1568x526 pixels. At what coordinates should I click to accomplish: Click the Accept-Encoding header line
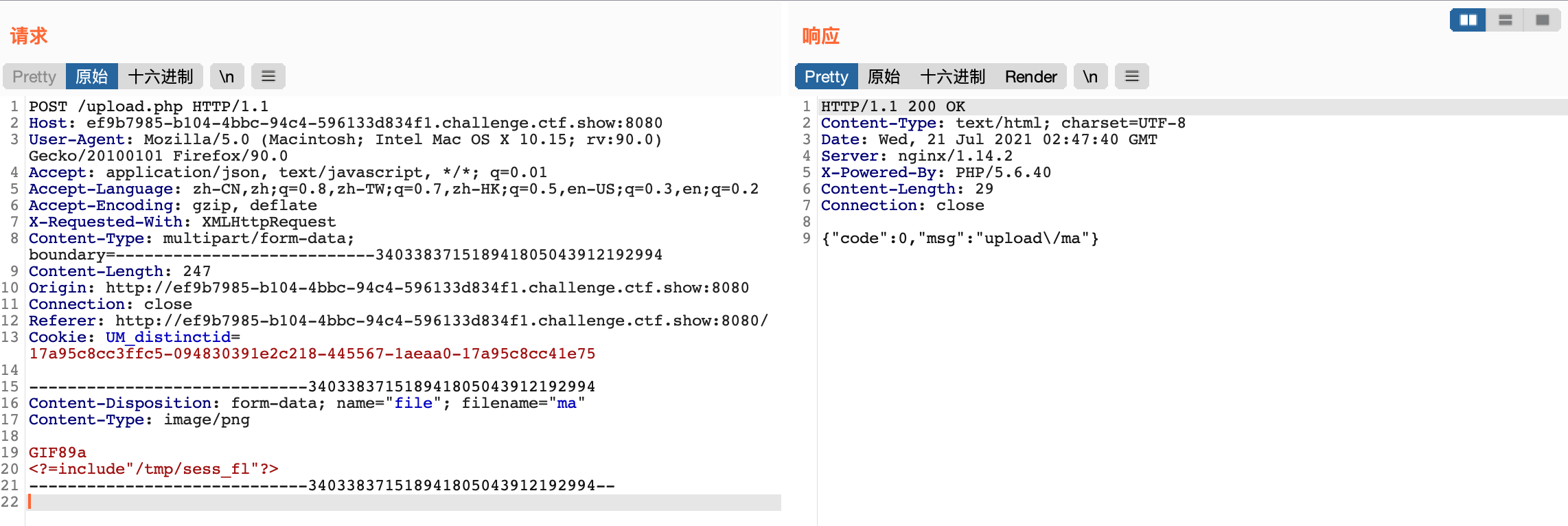[x=173, y=205]
